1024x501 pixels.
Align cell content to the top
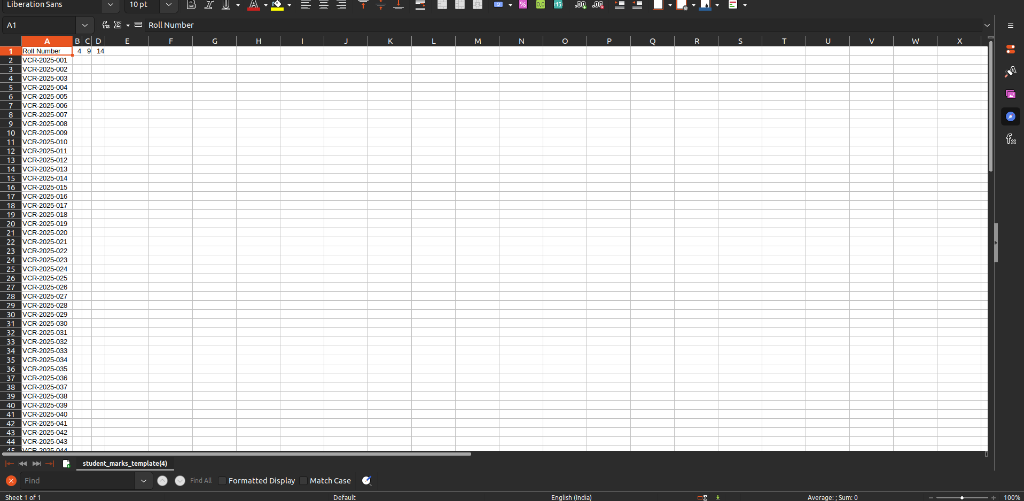[x=364, y=5]
